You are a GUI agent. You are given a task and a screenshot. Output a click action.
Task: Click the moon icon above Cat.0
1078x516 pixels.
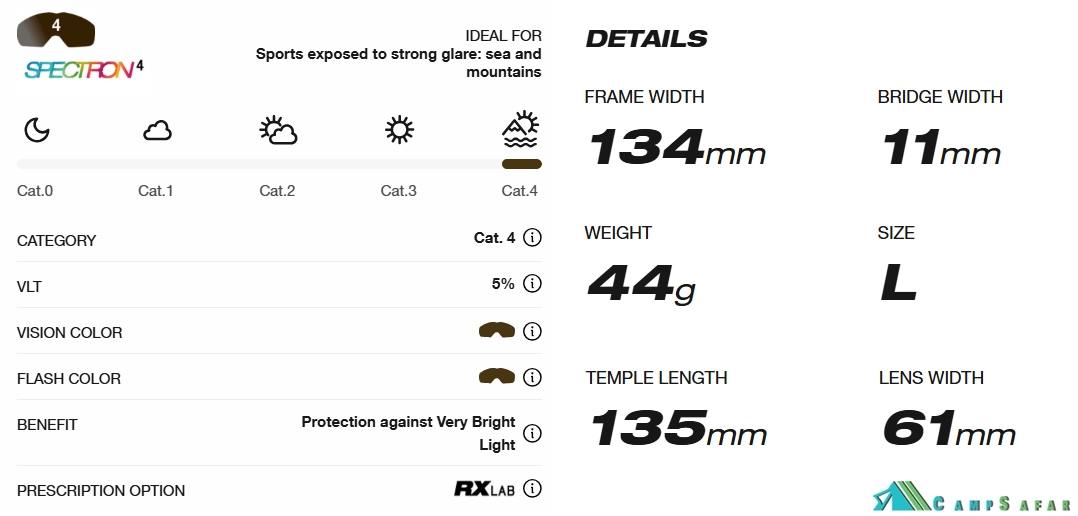click(36, 130)
